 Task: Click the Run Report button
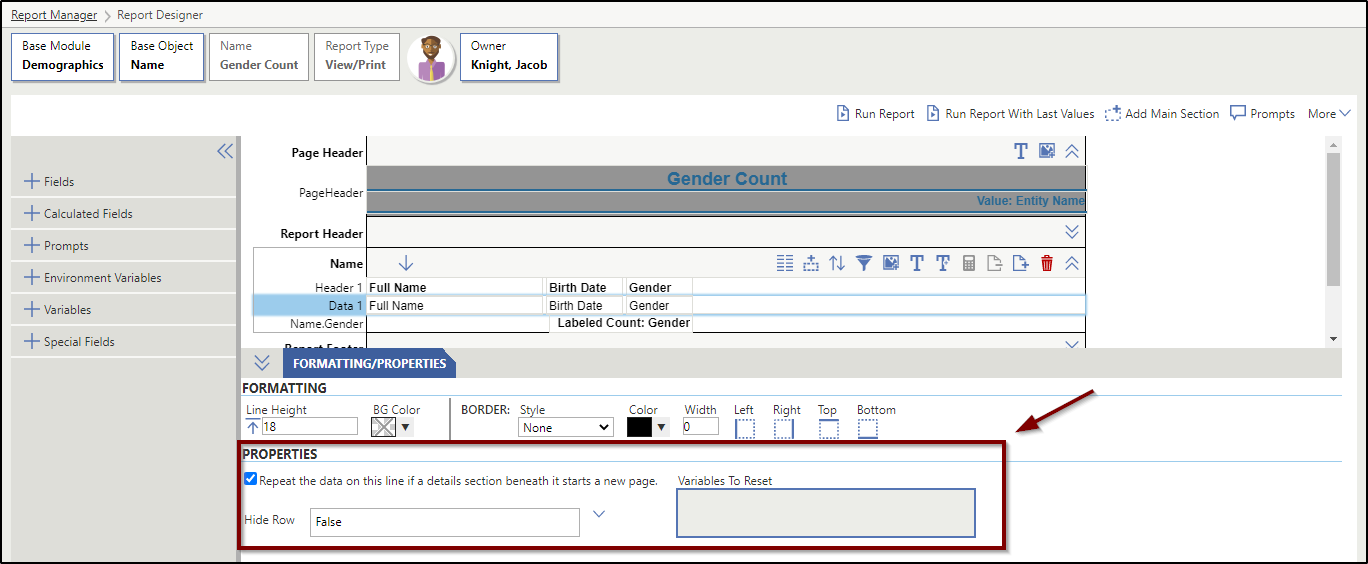pyautogui.click(x=875, y=114)
